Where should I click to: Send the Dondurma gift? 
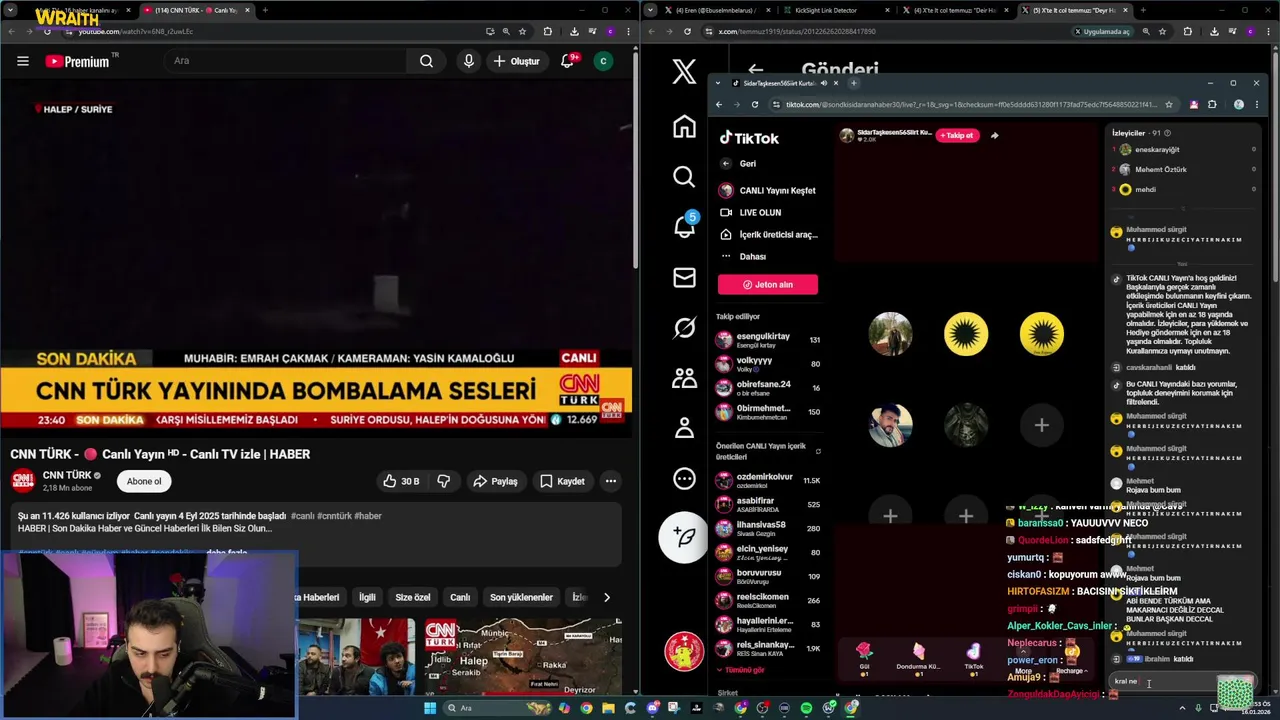coord(918,657)
